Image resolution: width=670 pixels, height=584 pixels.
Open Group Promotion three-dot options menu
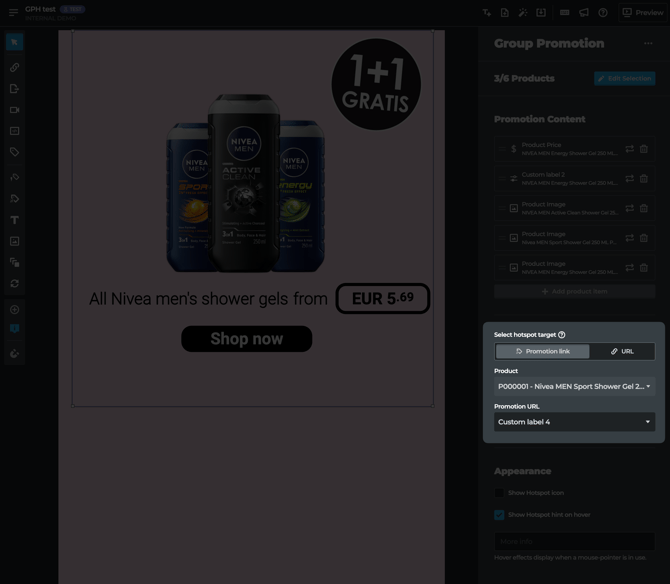click(x=648, y=43)
